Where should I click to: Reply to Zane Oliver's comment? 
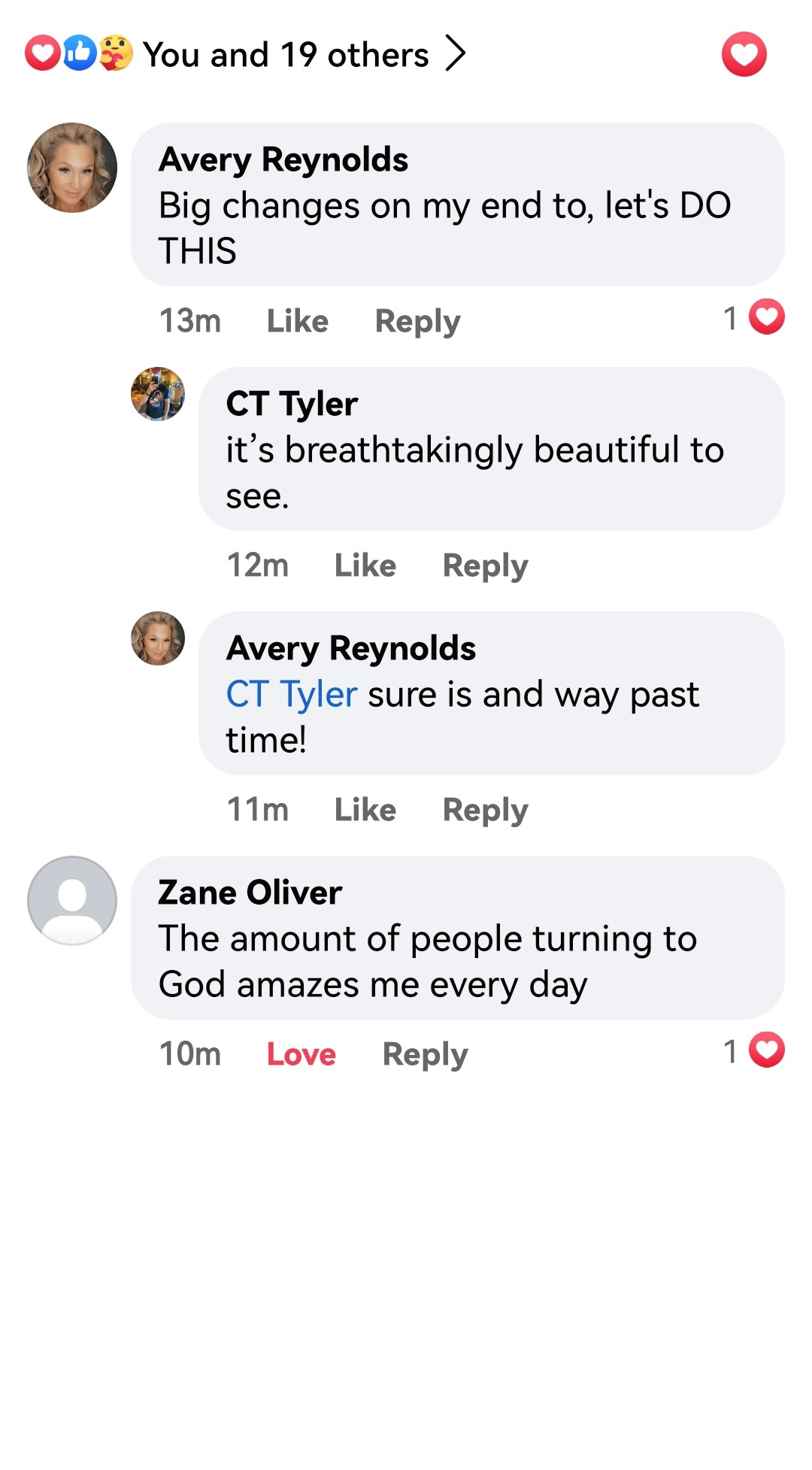[425, 1054]
